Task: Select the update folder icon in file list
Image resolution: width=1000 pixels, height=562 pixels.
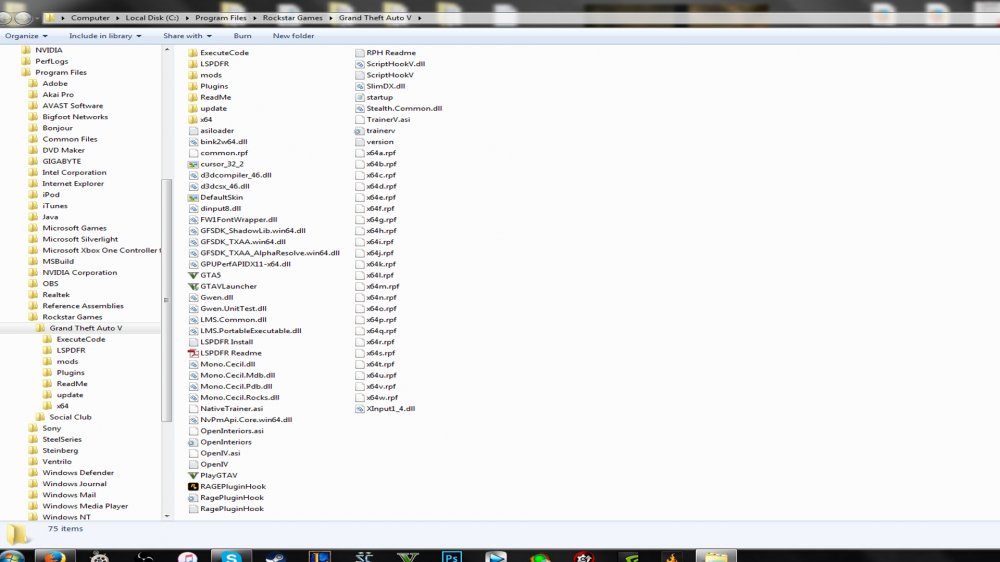Action: tap(193, 108)
